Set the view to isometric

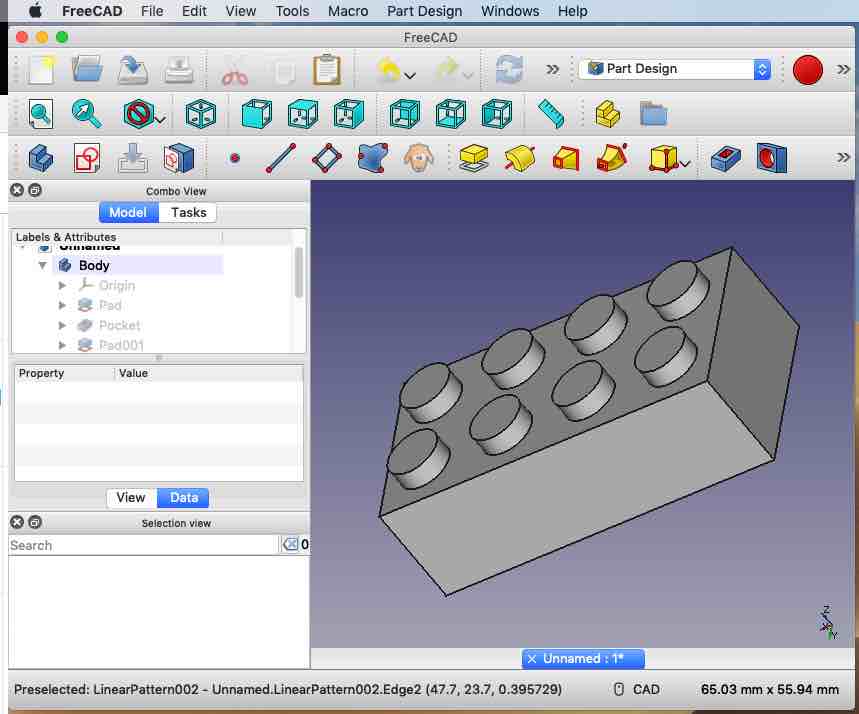click(x=200, y=113)
